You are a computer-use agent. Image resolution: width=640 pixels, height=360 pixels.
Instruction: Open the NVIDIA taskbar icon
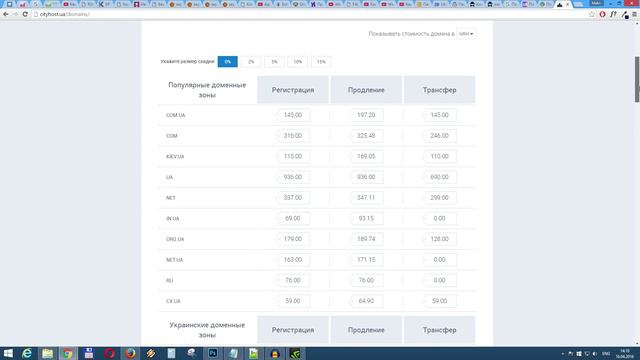pyautogui.click(x=295, y=353)
